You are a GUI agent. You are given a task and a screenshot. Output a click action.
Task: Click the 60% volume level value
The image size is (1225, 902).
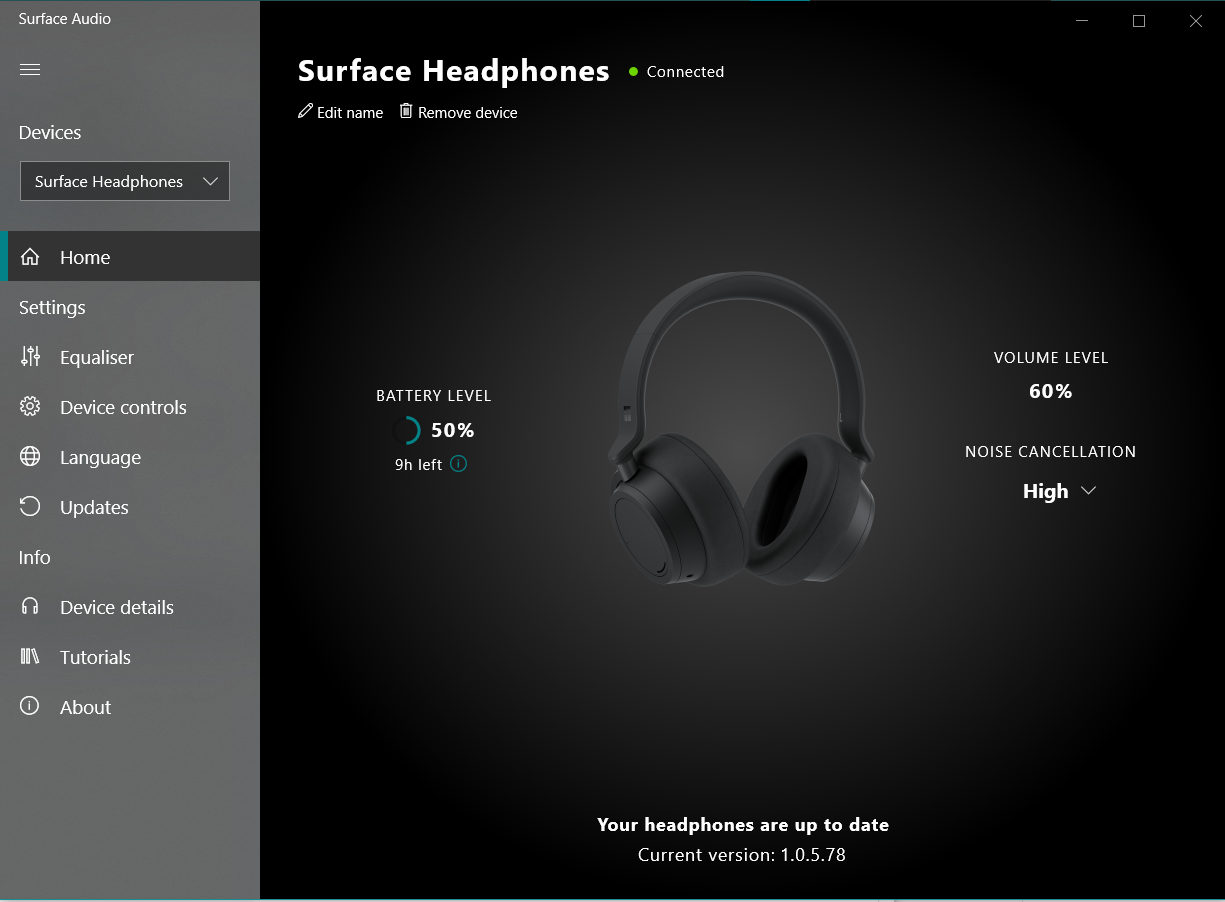pyautogui.click(x=1050, y=391)
